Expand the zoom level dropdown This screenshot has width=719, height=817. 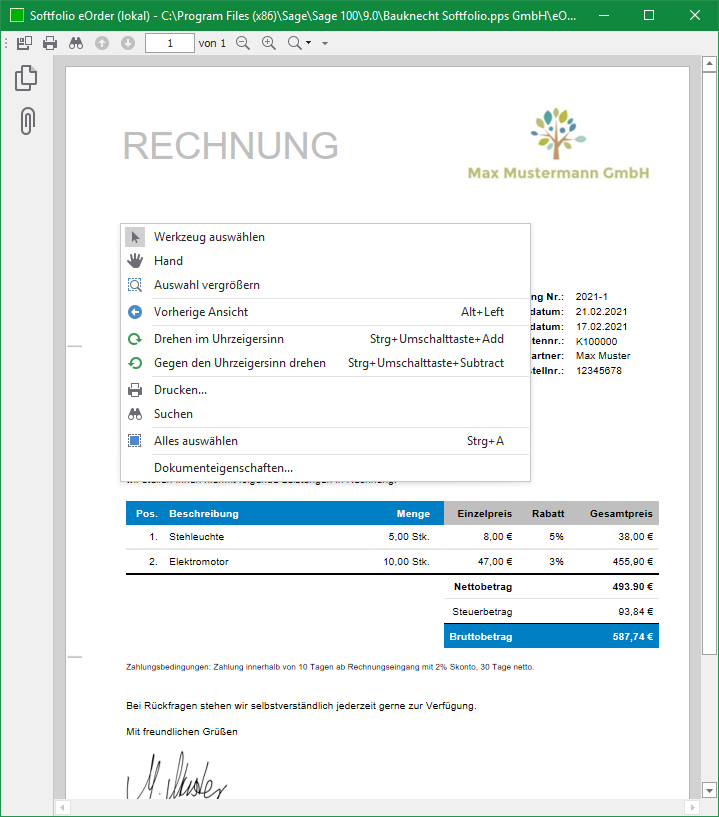(299, 43)
